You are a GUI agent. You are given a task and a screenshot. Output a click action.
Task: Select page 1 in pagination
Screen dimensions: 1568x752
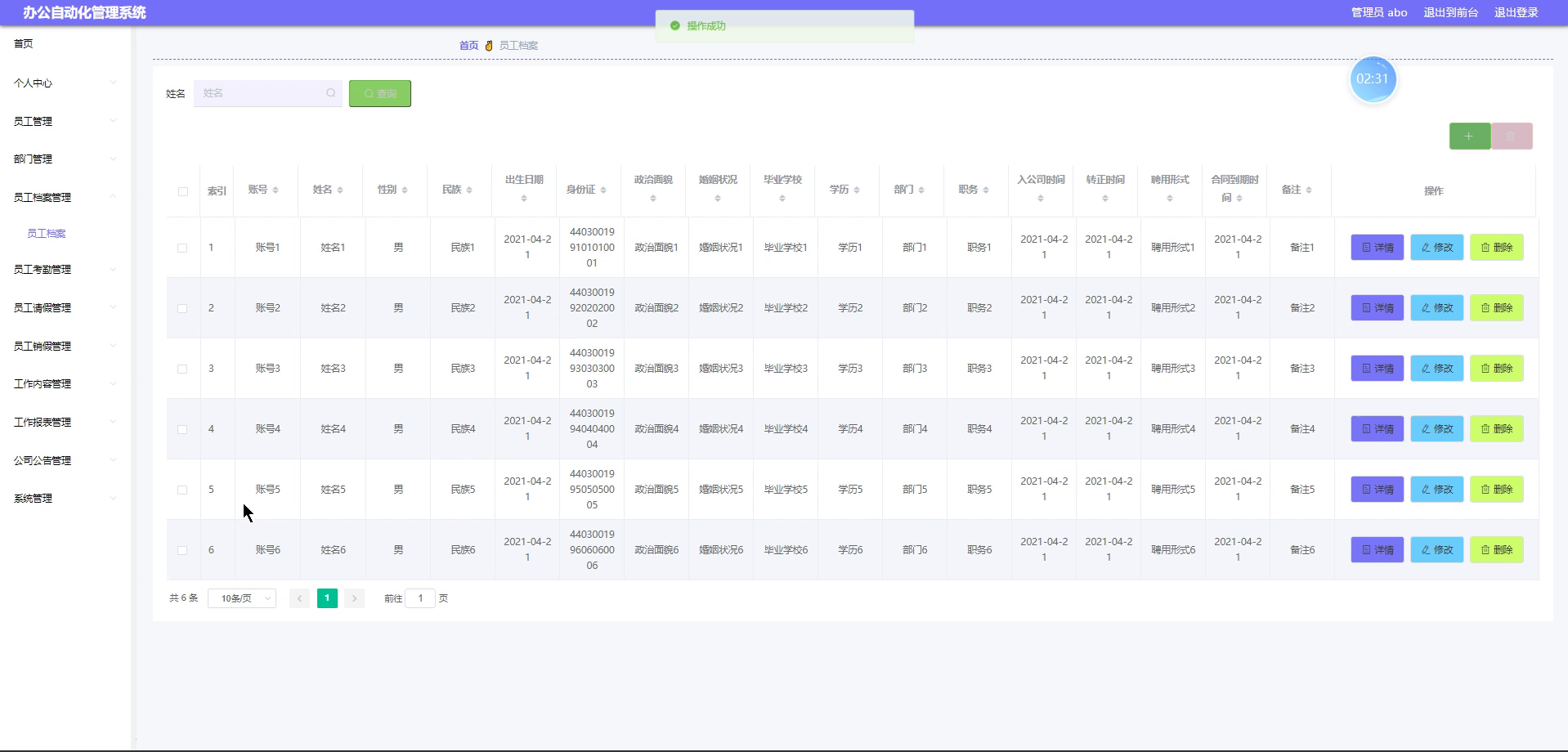327,598
